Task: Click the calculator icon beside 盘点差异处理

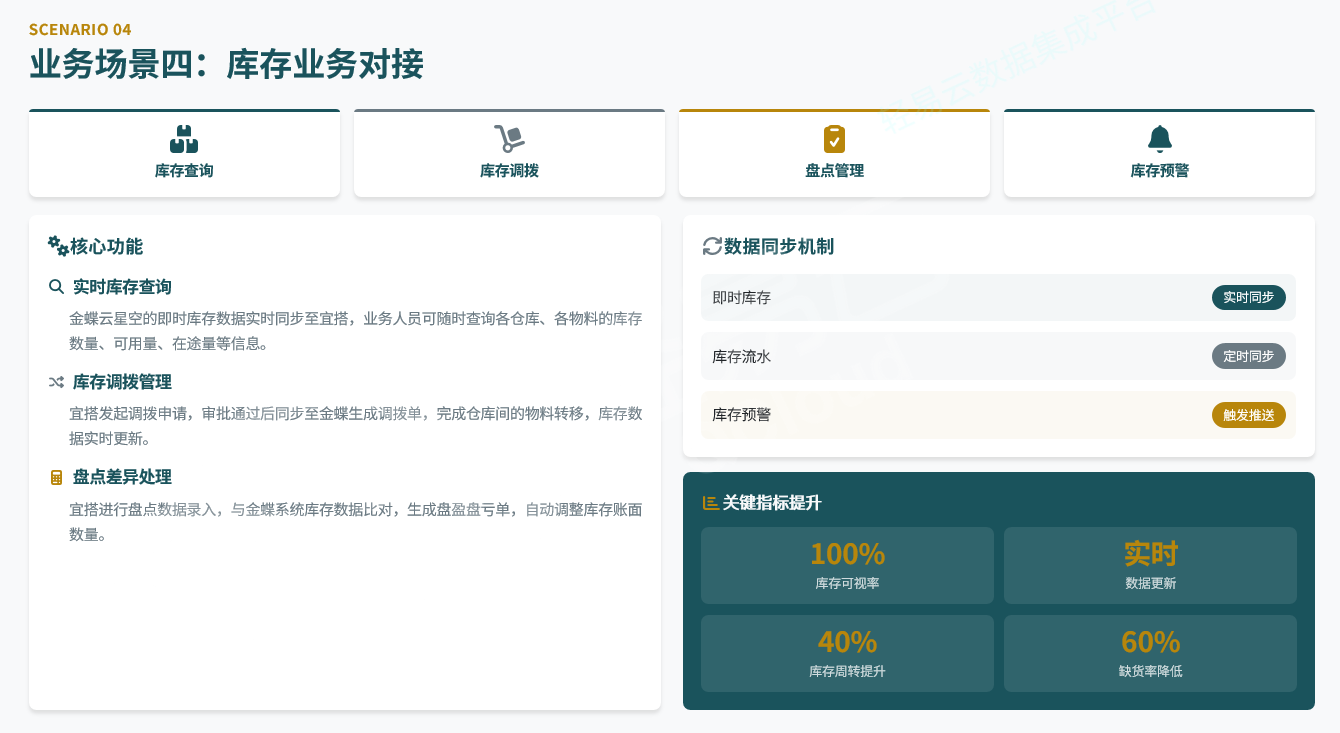Action: coord(57,477)
